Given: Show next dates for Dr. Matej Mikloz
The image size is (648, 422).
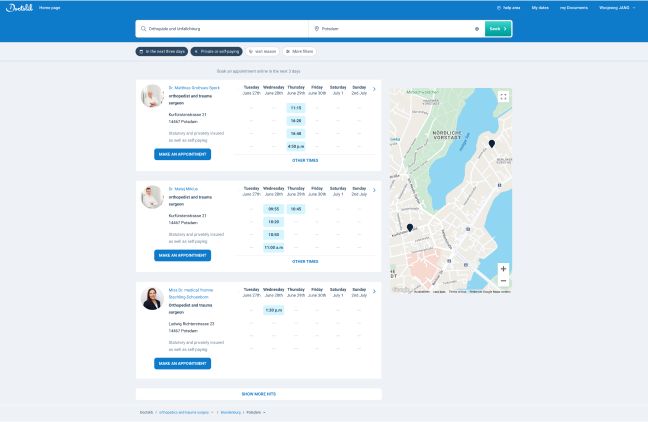Looking at the screenshot, I should pos(374,190).
